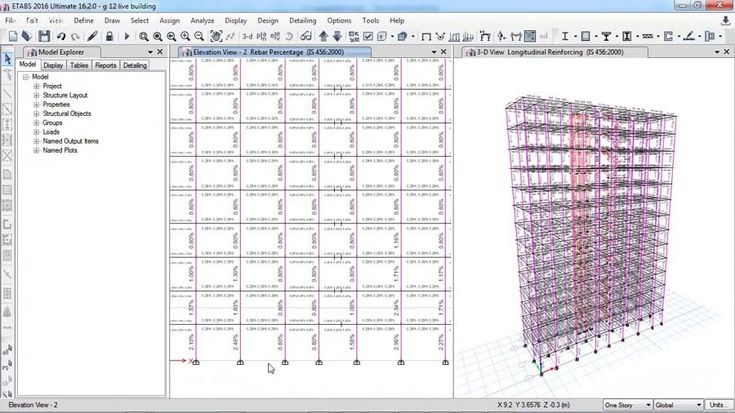Collapse the Model root tree node
This screenshot has width=735, height=413.
coord(26,77)
